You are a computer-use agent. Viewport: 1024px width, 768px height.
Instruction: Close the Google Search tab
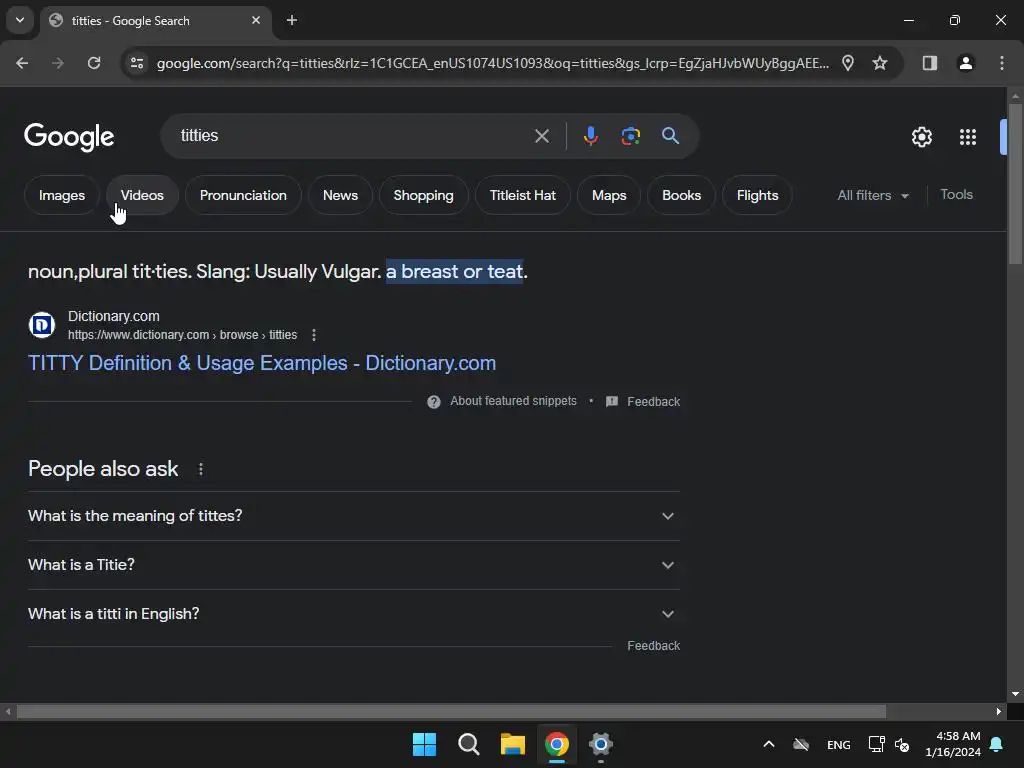click(256, 20)
